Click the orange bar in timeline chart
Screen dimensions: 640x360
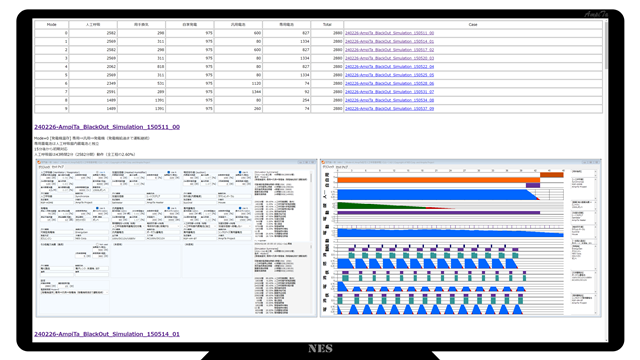[439, 180]
